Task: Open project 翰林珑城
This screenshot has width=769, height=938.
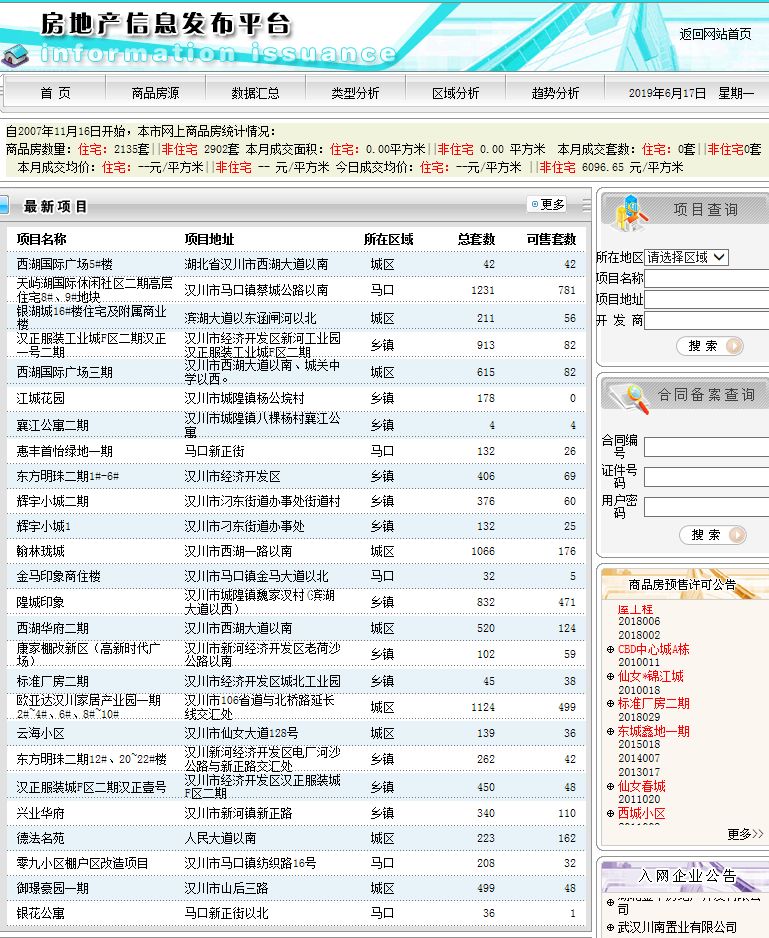Action: tap(41, 551)
